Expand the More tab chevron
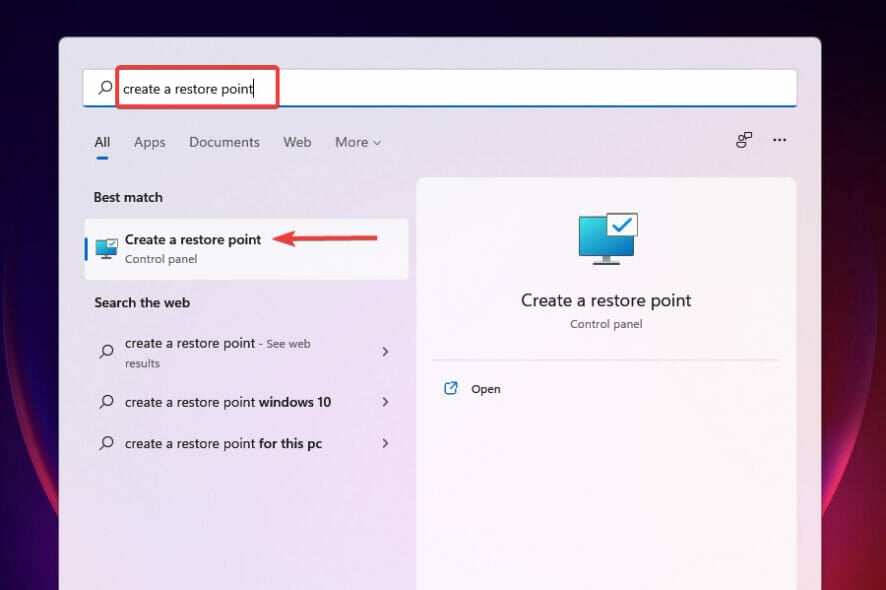 coord(377,142)
